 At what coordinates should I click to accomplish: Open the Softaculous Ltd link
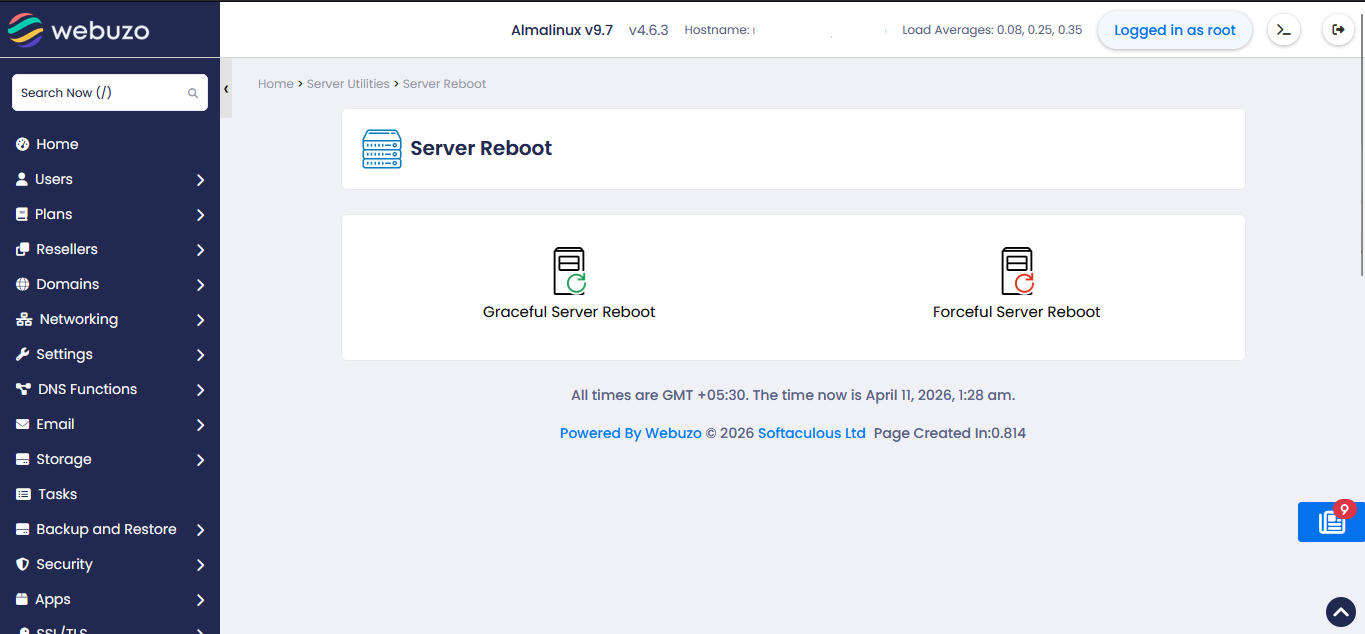click(811, 433)
